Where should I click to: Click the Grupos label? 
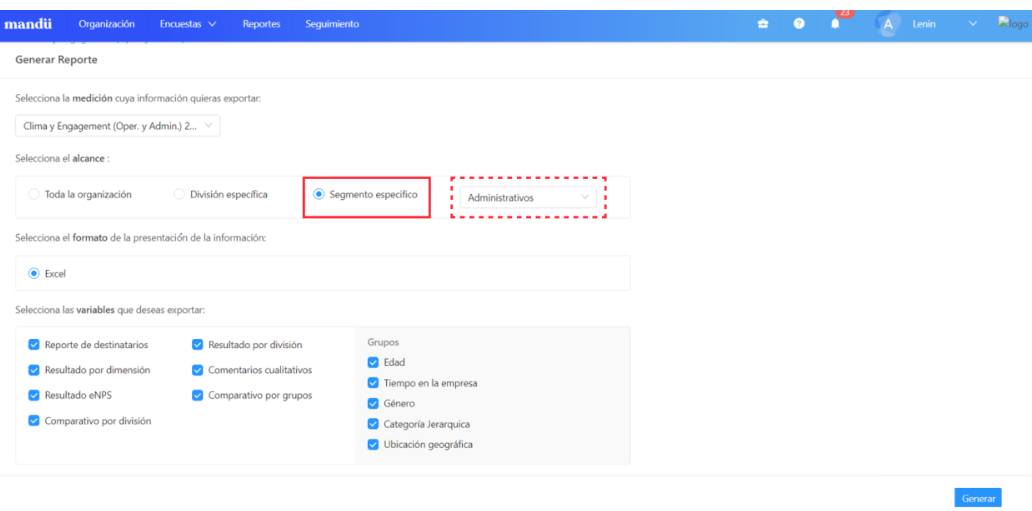pyautogui.click(x=383, y=342)
